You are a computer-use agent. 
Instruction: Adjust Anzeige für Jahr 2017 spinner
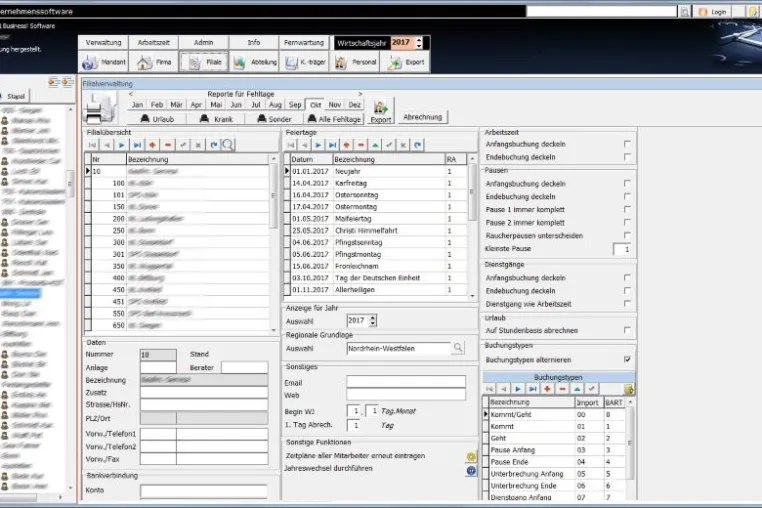(x=373, y=320)
